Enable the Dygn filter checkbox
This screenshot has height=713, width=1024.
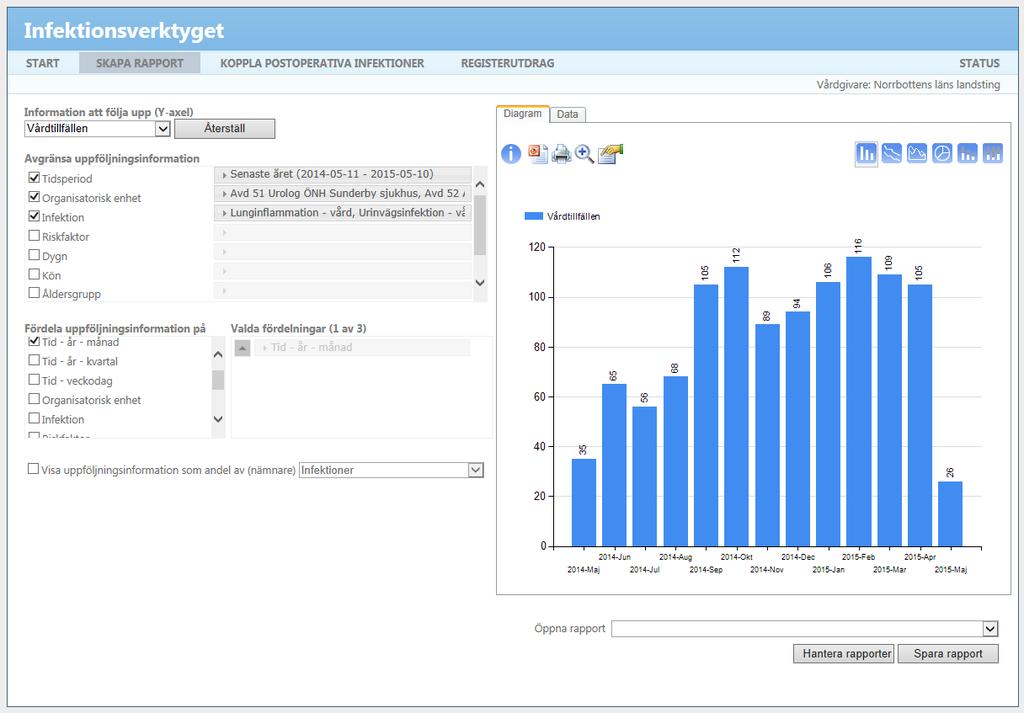coord(35,255)
